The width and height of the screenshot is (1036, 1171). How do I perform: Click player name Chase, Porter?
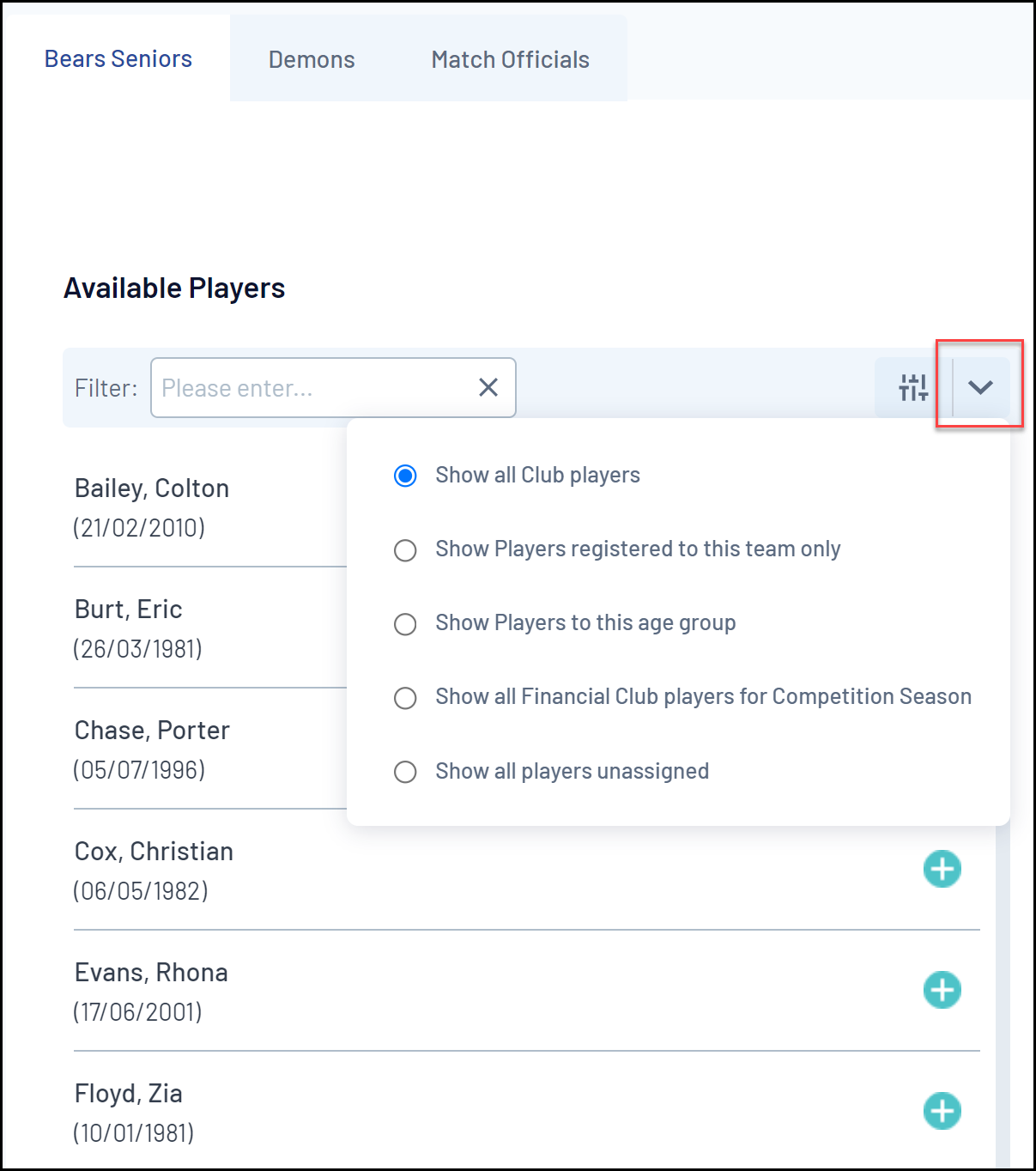pos(152,731)
